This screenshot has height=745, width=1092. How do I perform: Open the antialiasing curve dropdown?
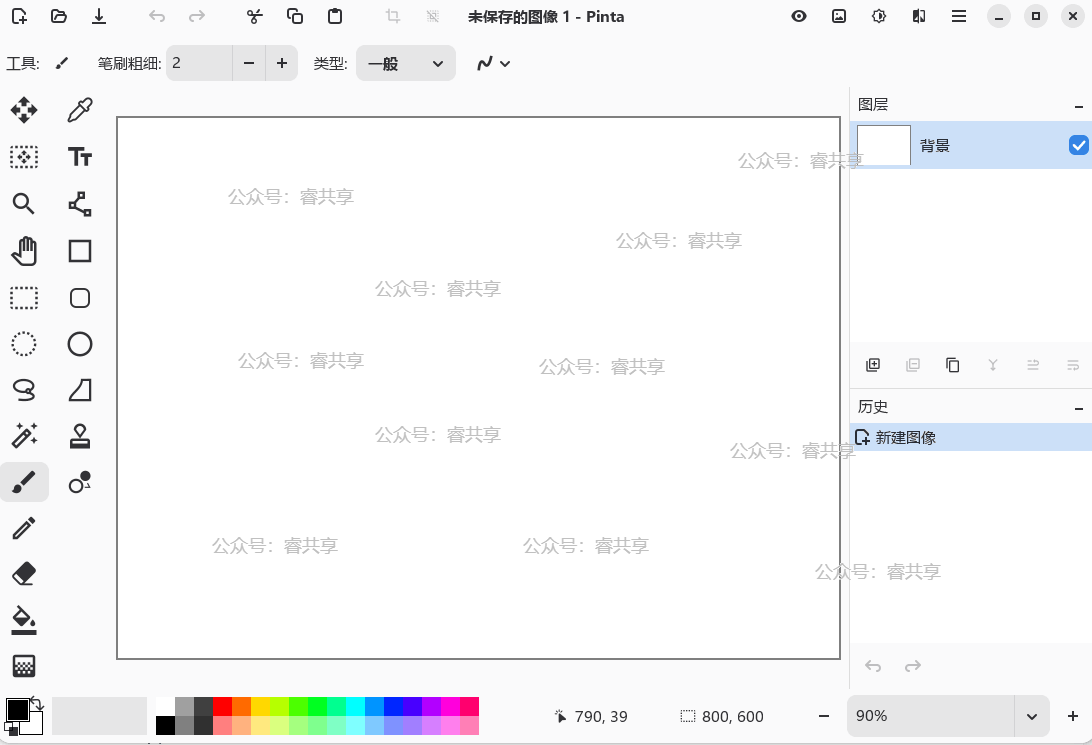coord(493,63)
